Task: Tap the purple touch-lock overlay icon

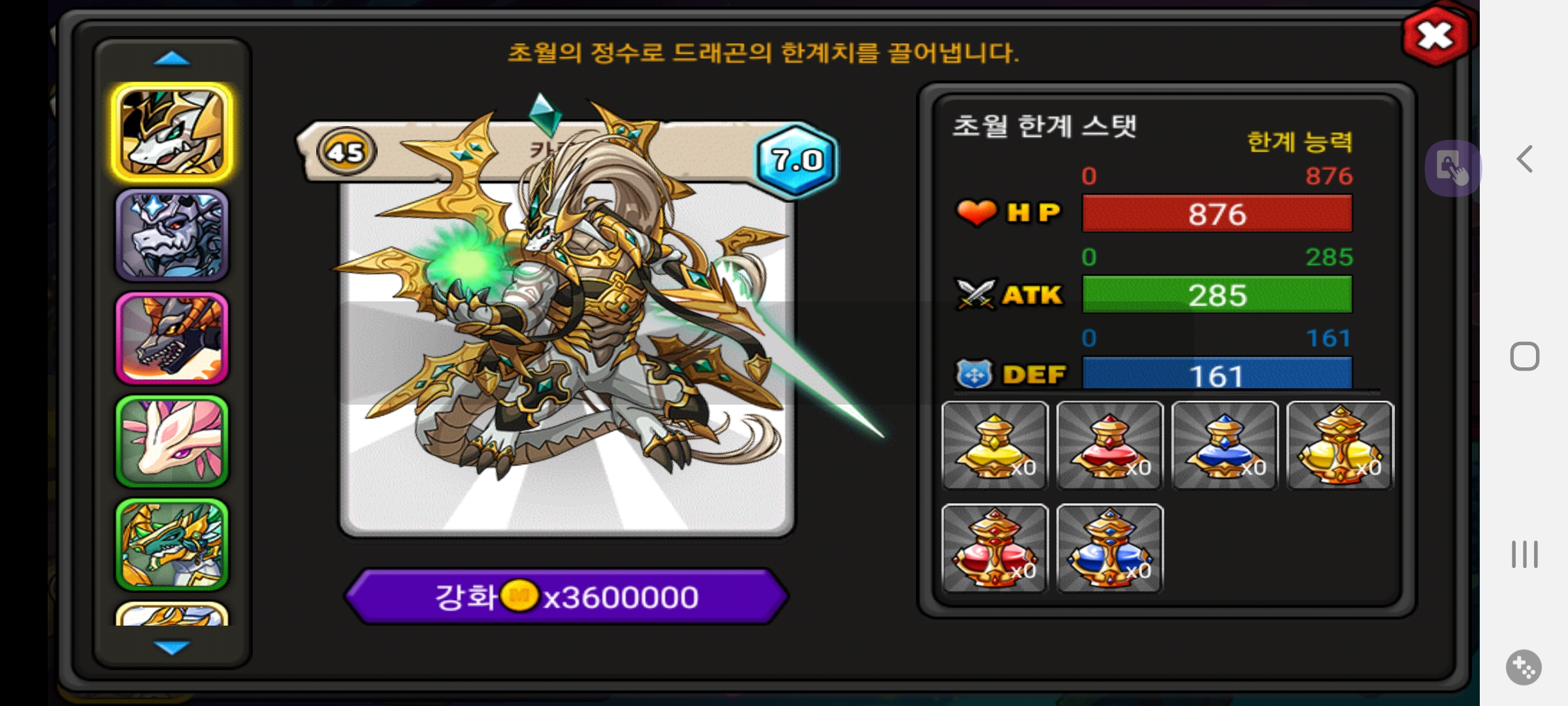Action: tap(1452, 168)
